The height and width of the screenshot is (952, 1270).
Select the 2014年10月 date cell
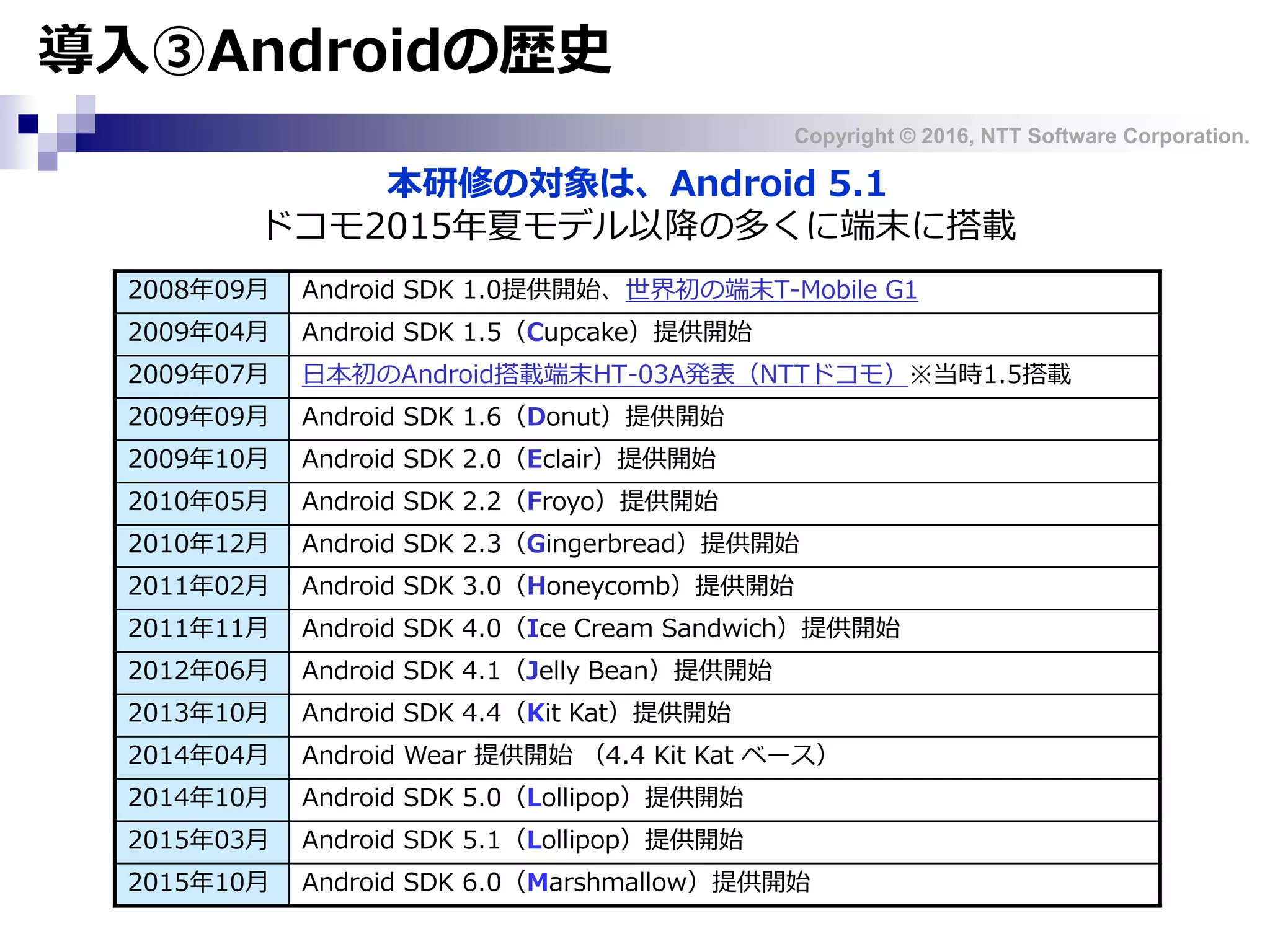[x=203, y=800]
